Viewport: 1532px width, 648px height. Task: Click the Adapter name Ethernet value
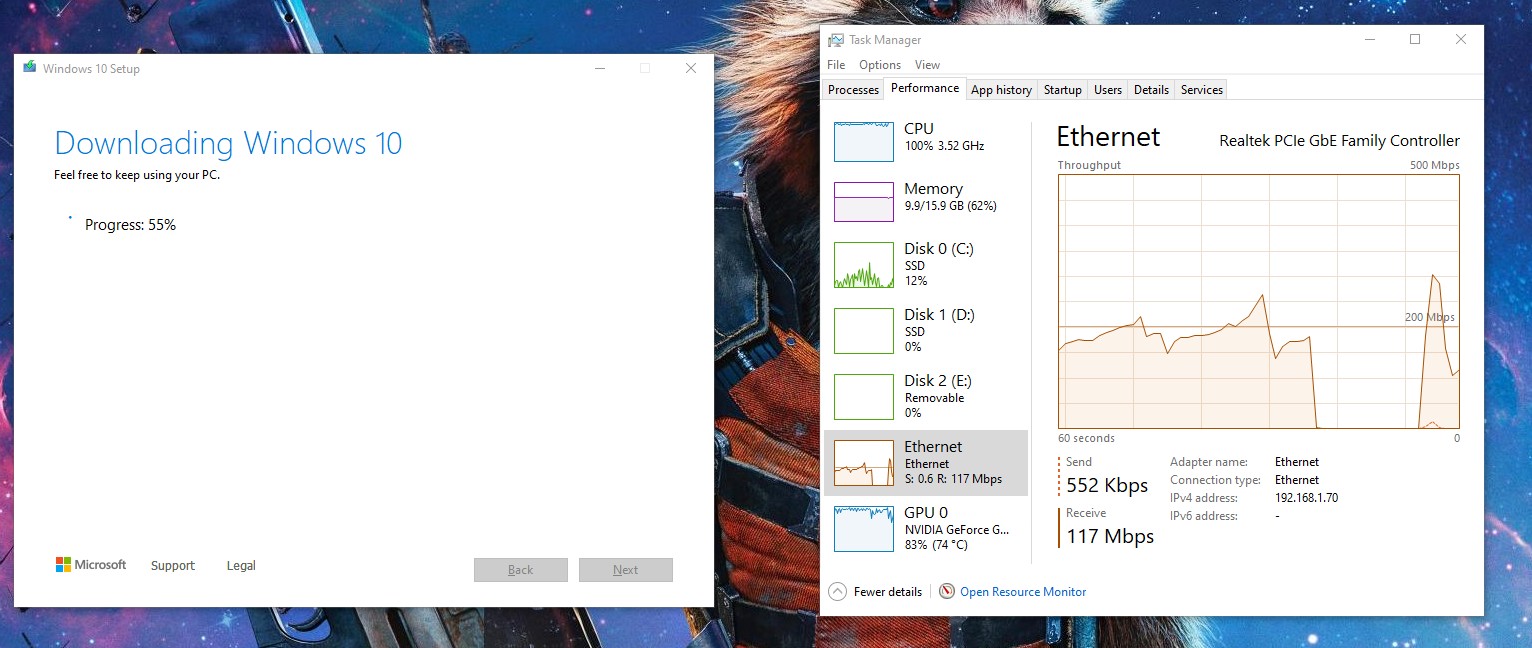(1297, 462)
